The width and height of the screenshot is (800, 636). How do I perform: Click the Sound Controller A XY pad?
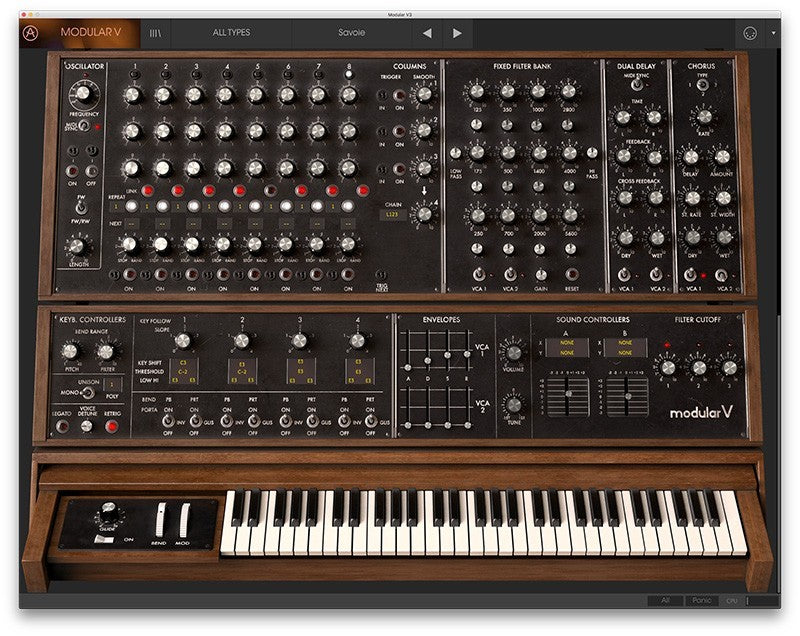(x=568, y=396)
